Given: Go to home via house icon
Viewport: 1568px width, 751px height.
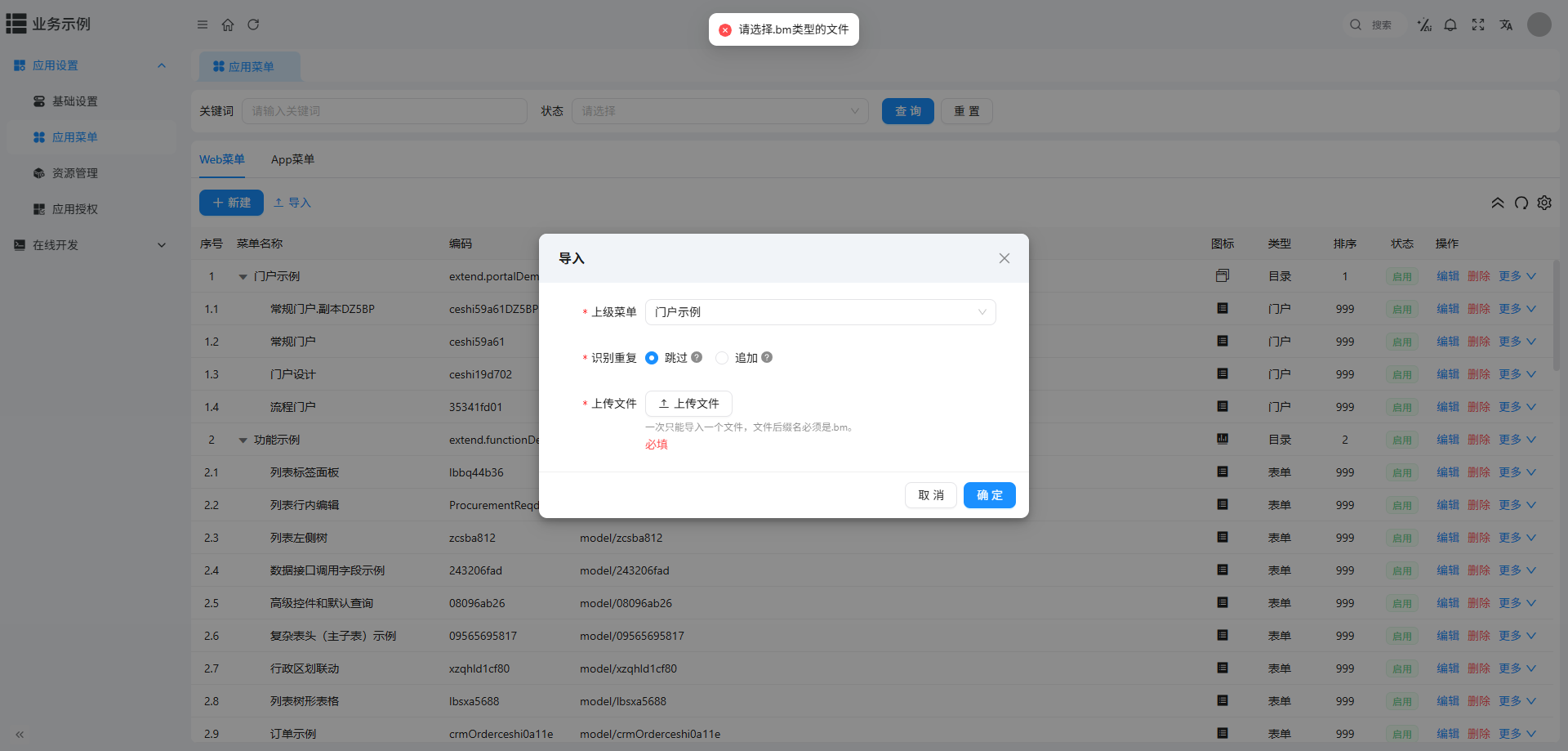Looking at the screenshot, I should pyautogui.click(x=228, y=25).
